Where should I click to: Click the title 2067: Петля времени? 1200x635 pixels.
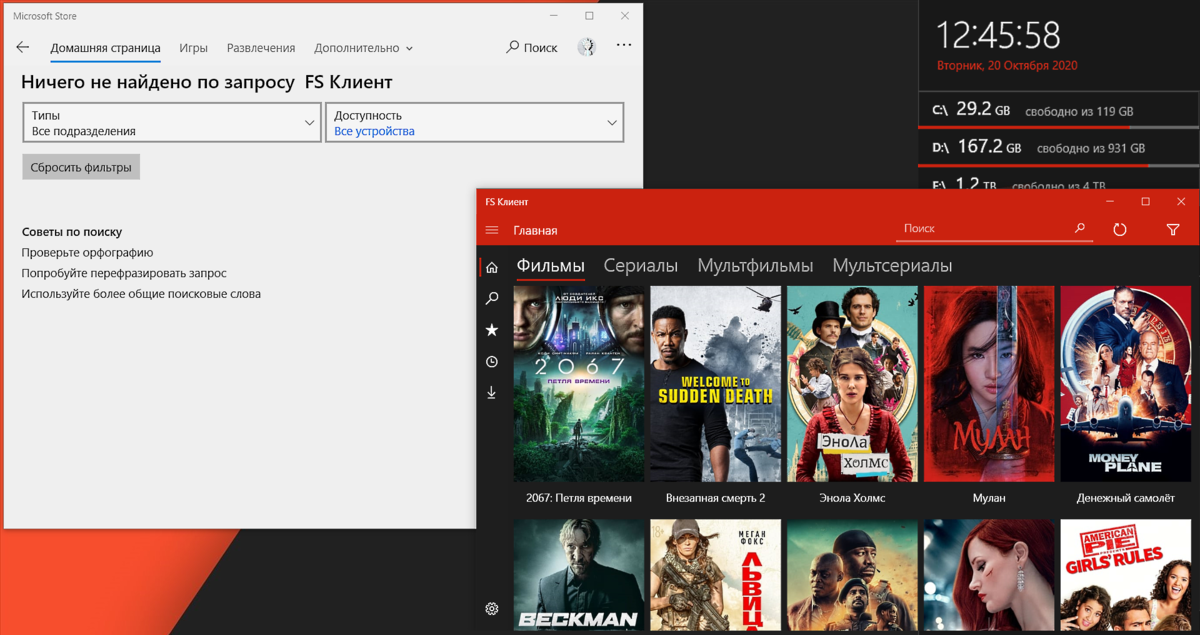coord(579,498)
